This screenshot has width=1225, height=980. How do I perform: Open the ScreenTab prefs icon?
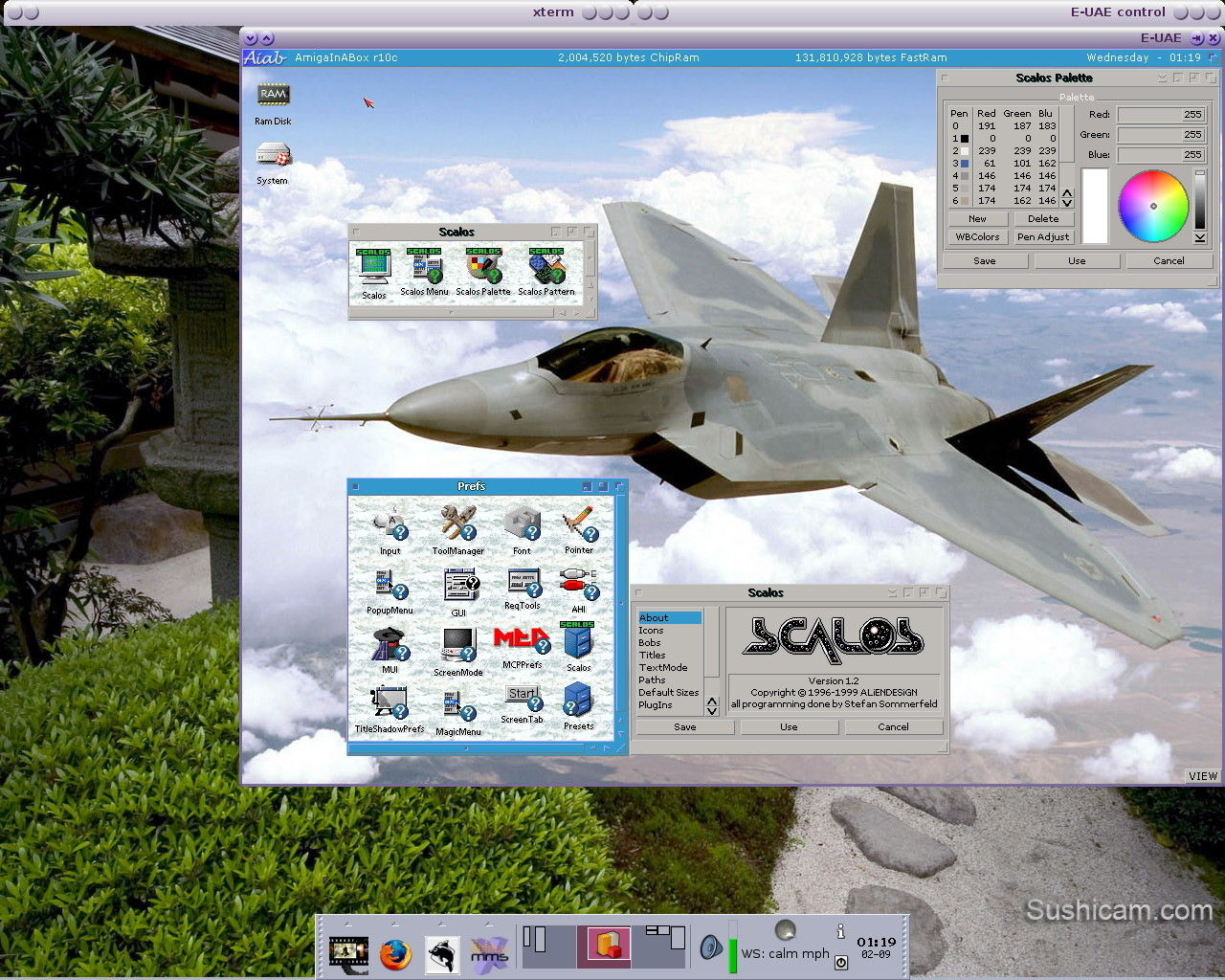pos(523,699)
